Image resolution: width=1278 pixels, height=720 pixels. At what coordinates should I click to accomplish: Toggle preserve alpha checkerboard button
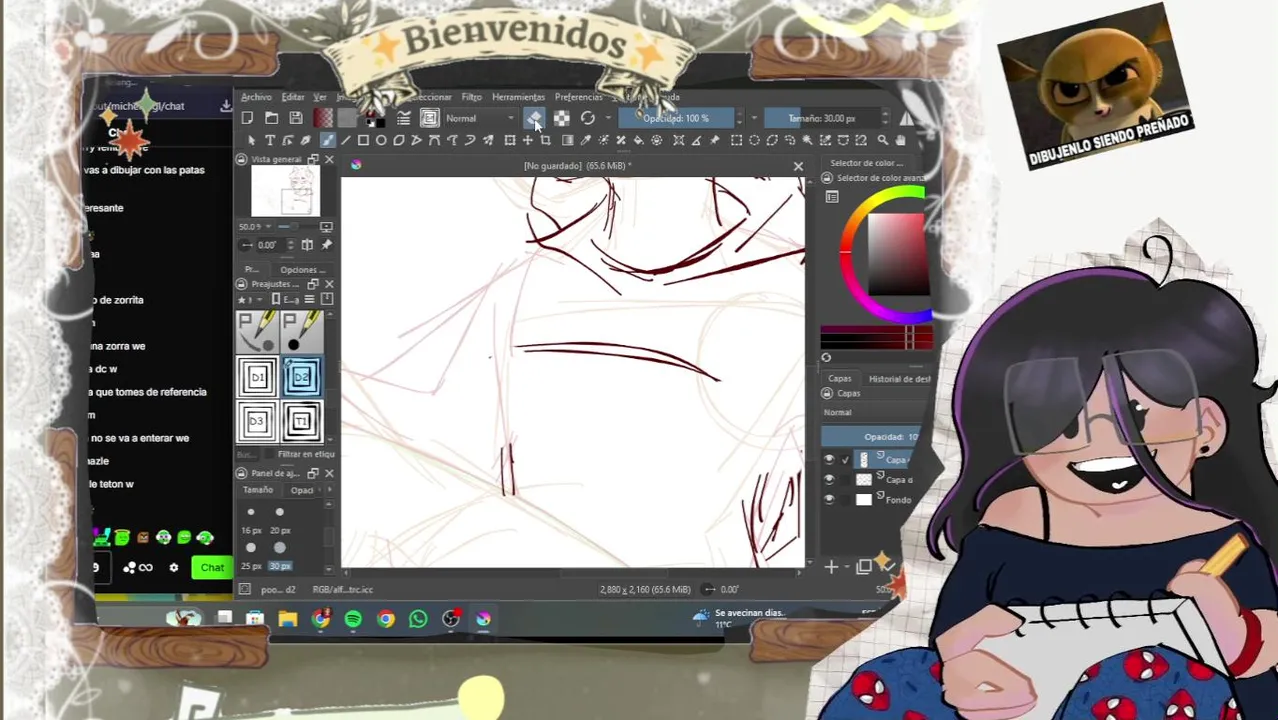[562, 118]
